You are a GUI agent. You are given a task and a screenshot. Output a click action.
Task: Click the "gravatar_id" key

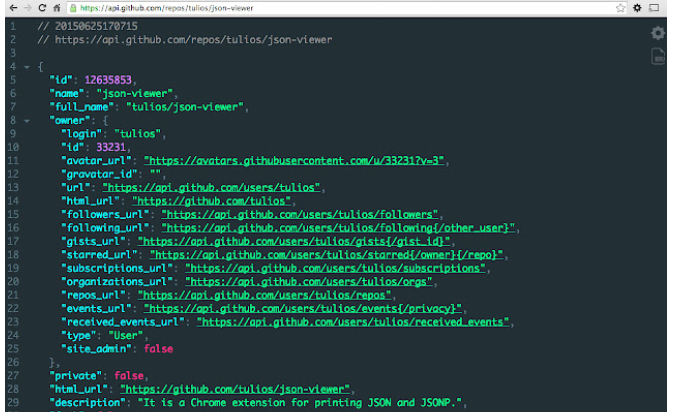coord(99,174)
